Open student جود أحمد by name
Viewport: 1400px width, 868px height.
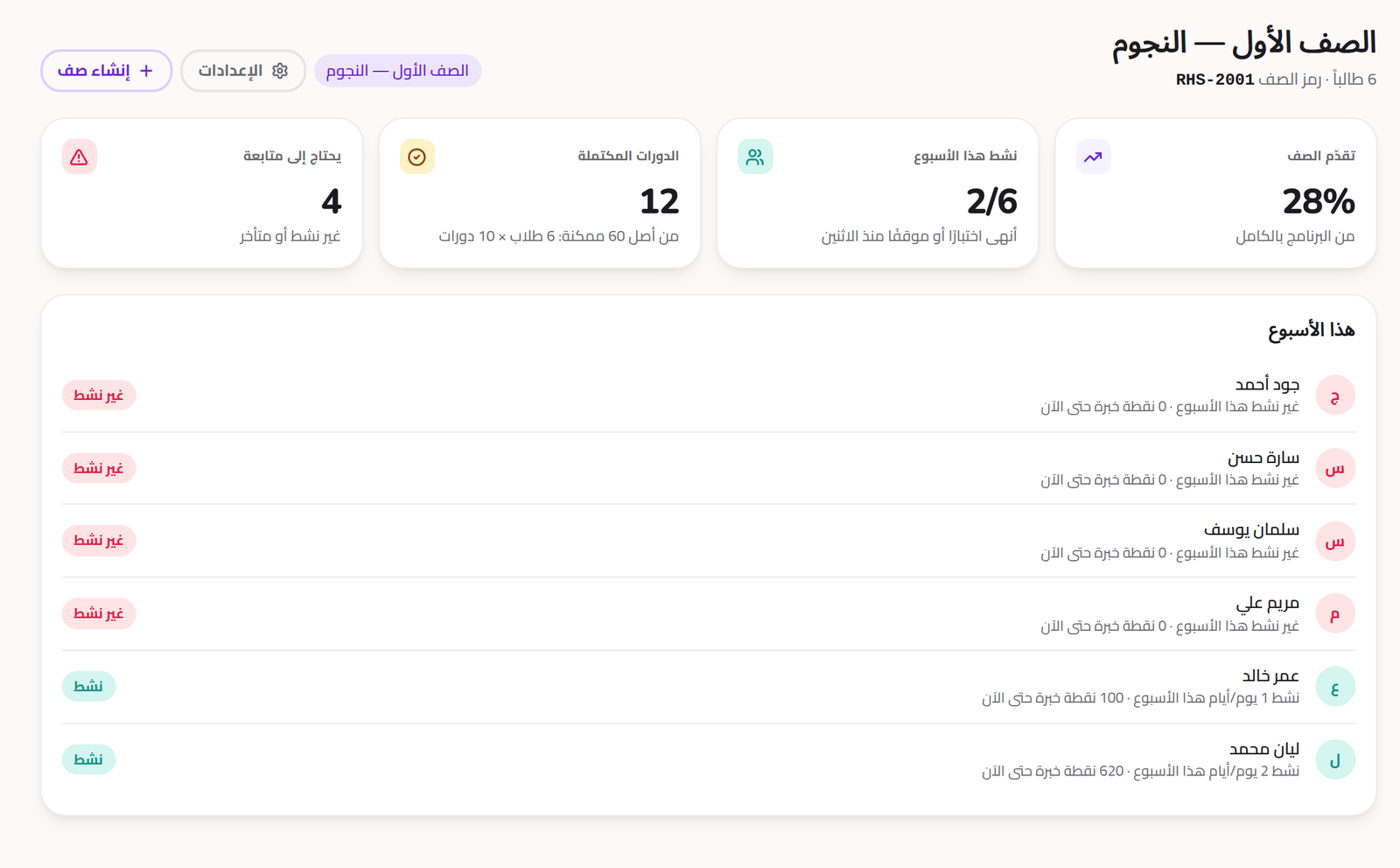[x=1267, y=384]
